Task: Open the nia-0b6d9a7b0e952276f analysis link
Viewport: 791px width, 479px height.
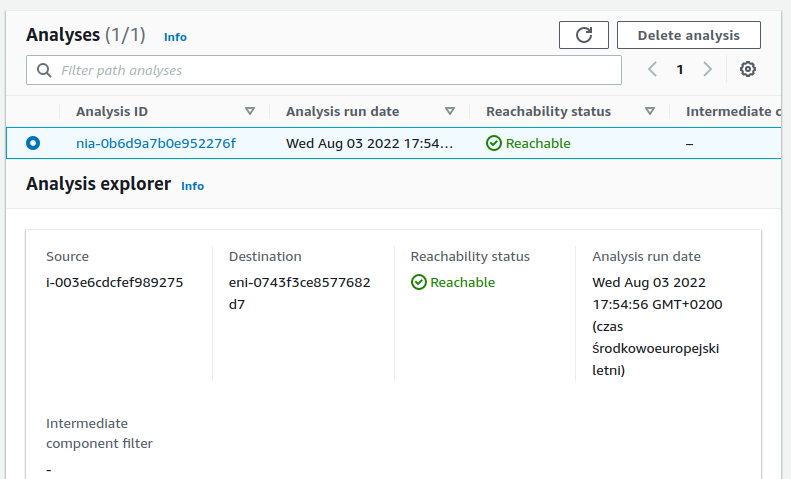Action: tap(156, 143)
